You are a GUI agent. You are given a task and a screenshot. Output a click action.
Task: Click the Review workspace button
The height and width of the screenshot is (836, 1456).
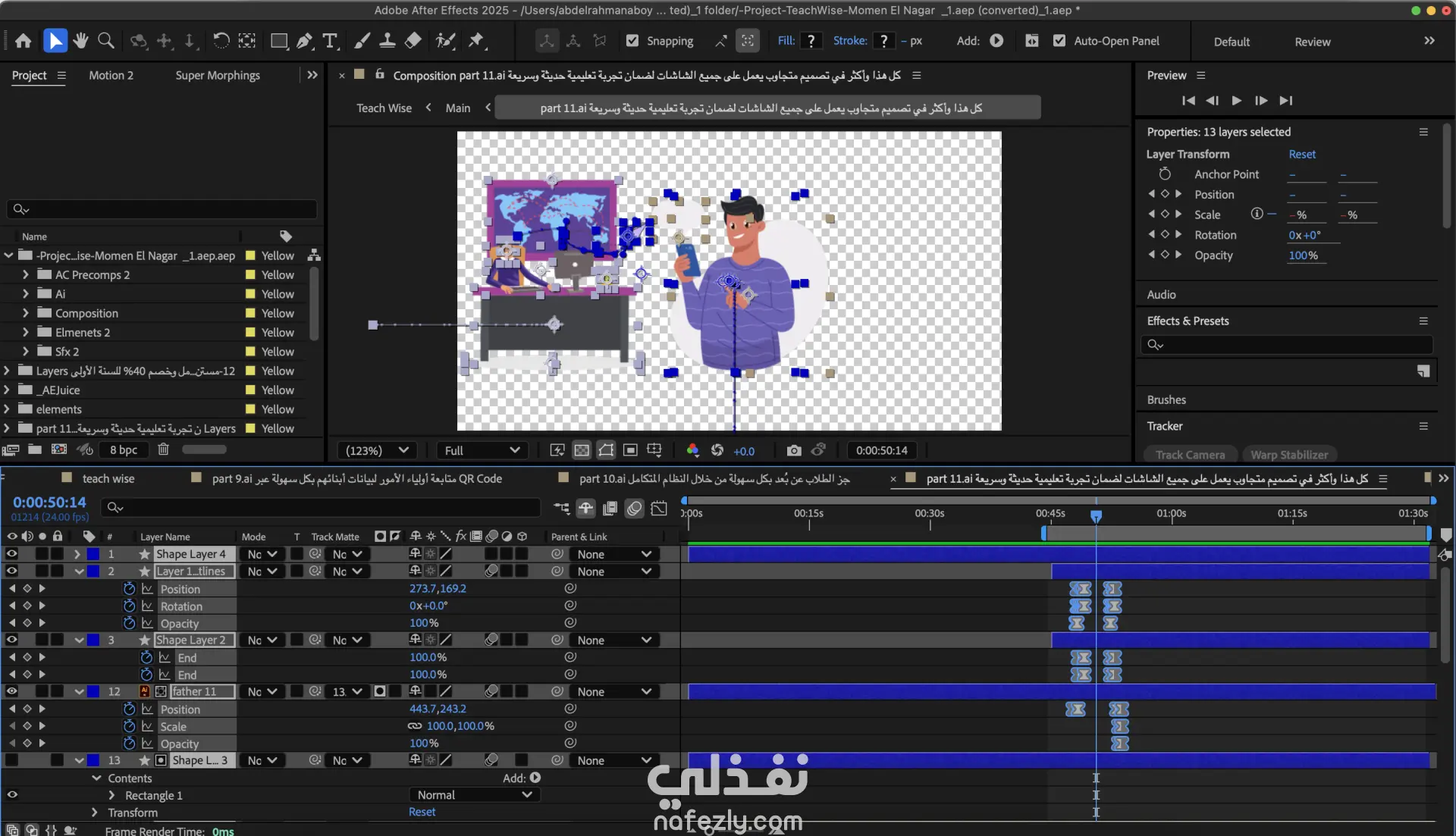tap(1312, 42)
